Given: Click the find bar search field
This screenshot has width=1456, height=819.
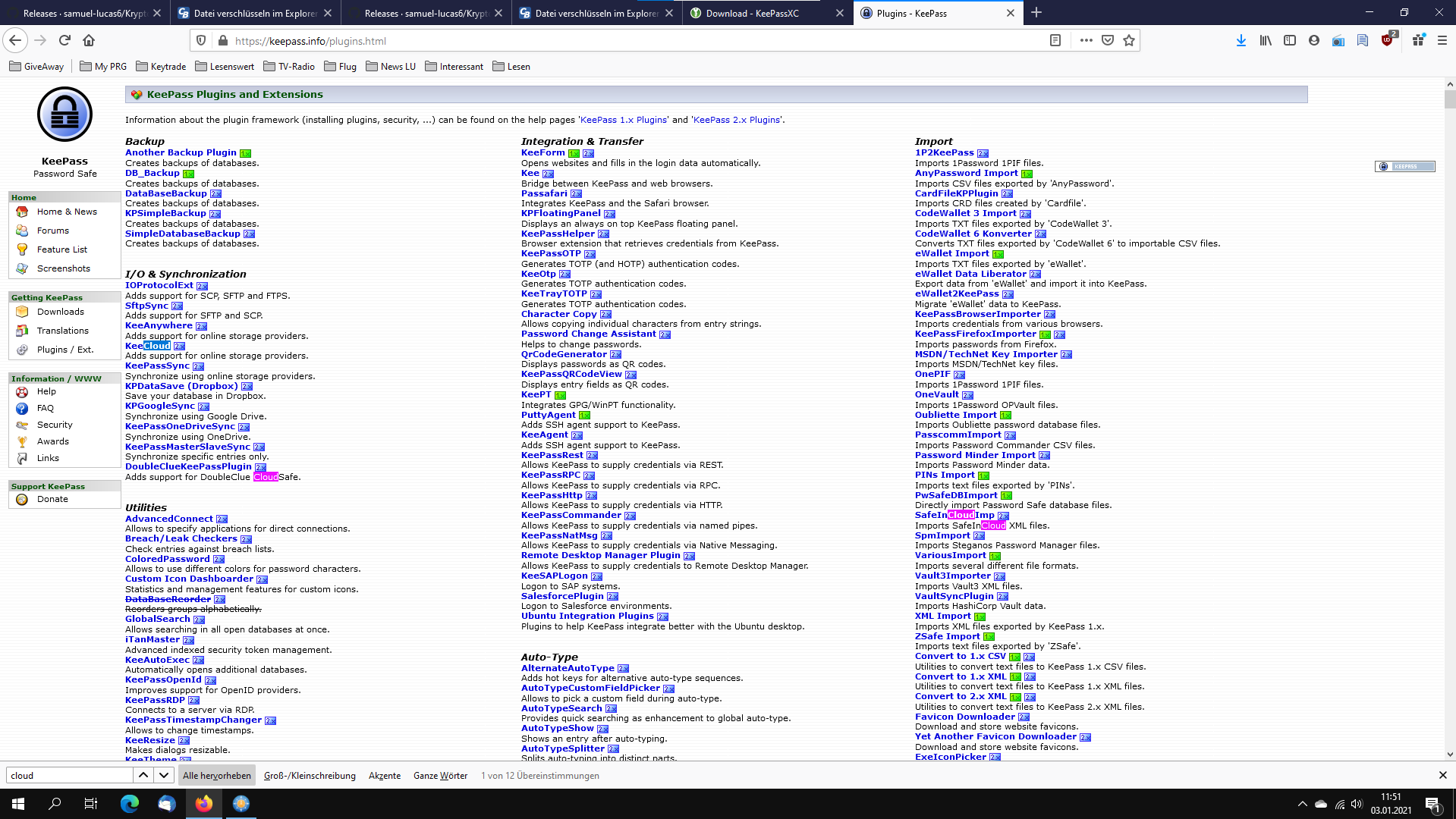Looking at the screenshot, I should click(70, 775).
